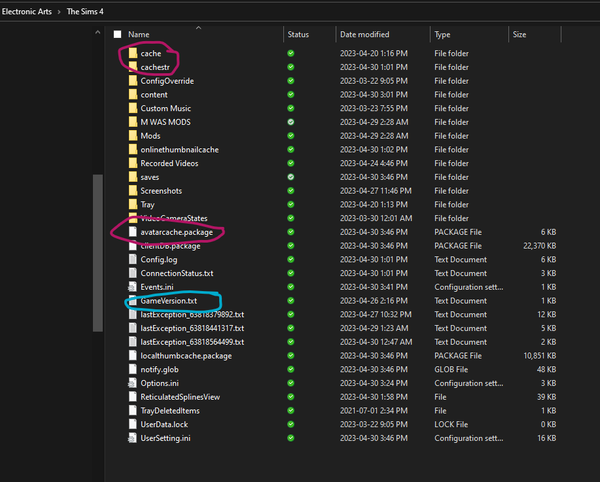Viewport: 600px width, 482px height.
Task: Click the GLOB File type cell
Action: pyautogui.click(x=451, y=370)
